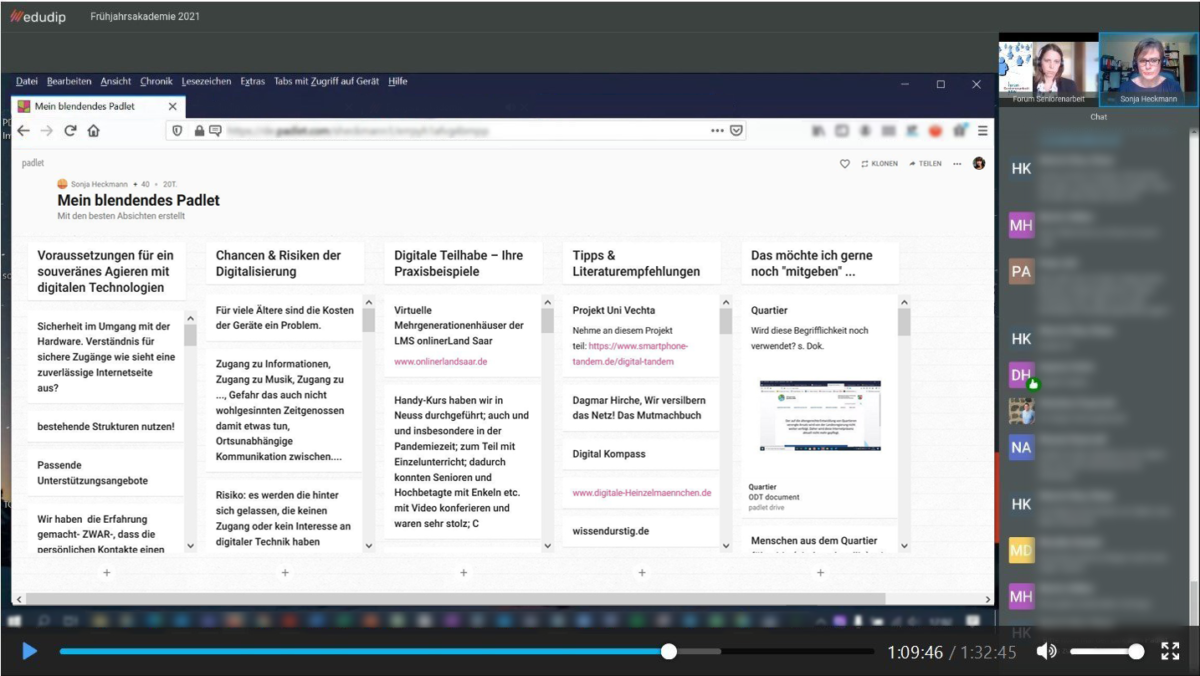Open the www.digitale-Heinzelmaennchen.de link

click(642, 493)
